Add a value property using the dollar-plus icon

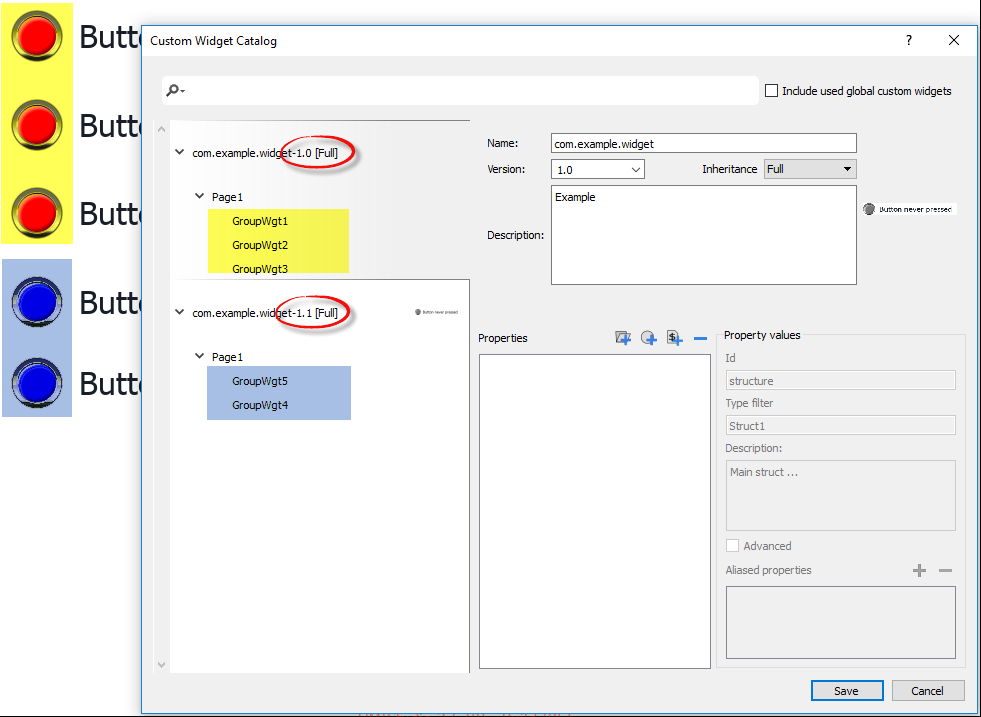(x=674, y=338)
